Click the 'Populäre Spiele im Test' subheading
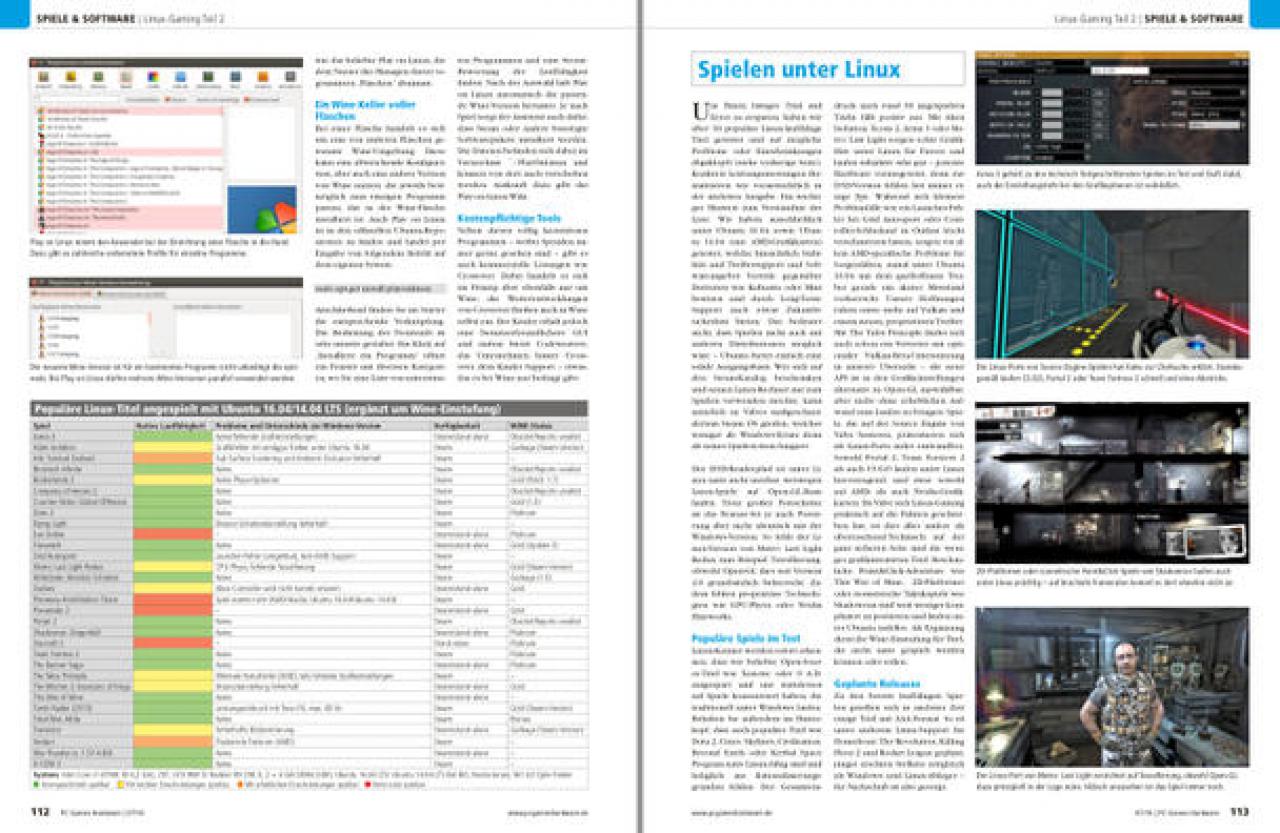Image resolution: width=1280 pixels, height=833 pixels. click(x=746, y=637)
